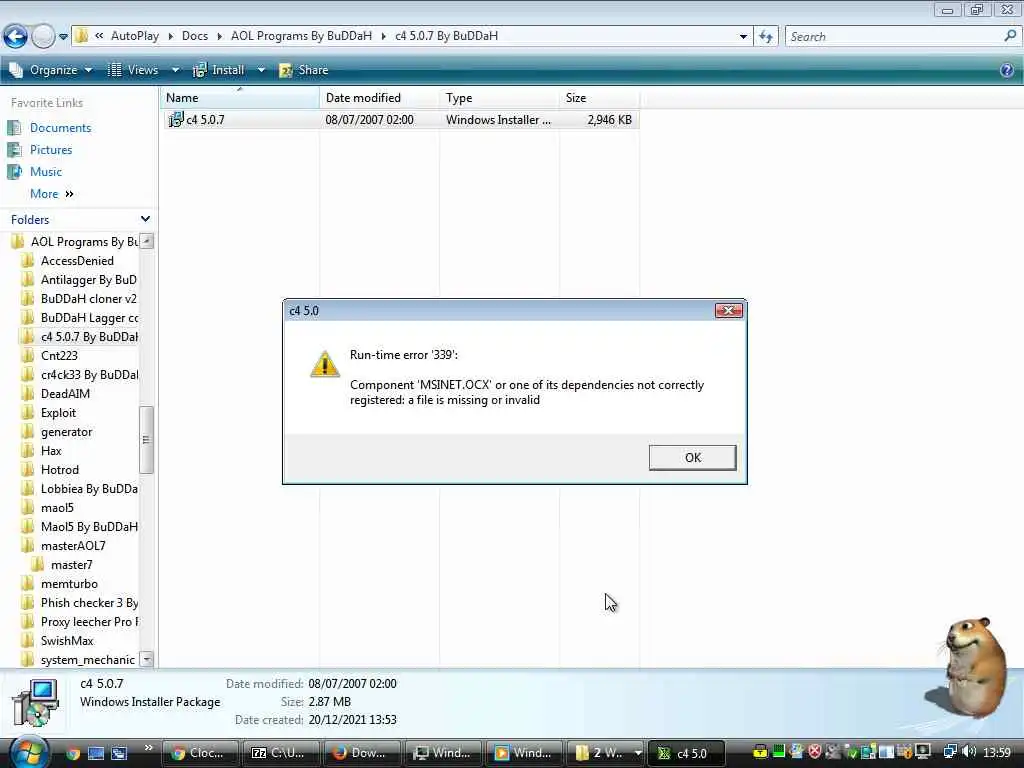Select AutoPlay in the address breadcrumb
The height and width of the screenshot is (768, 1024).
pos(135,36)
